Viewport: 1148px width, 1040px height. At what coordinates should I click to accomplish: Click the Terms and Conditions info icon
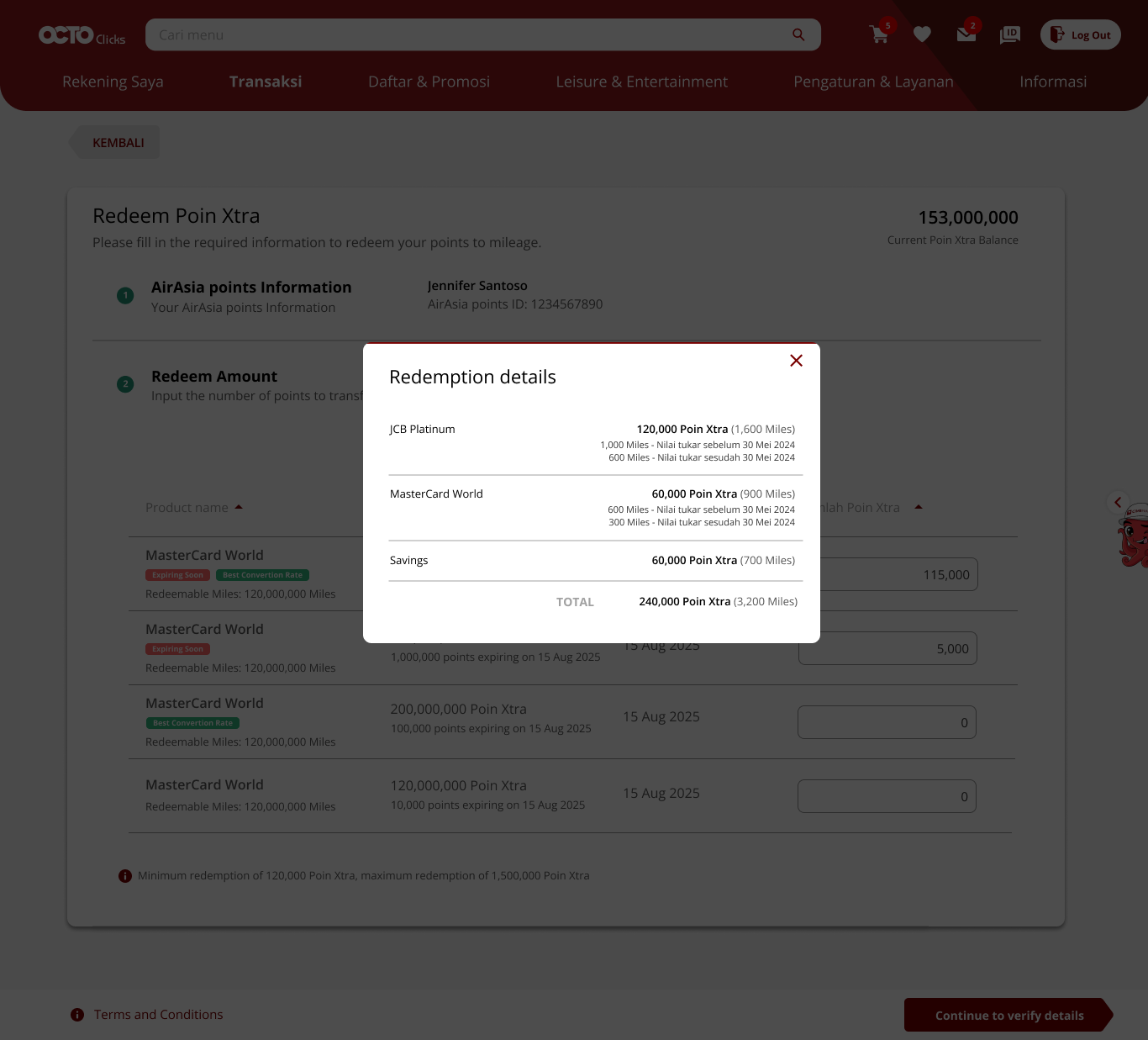(77, 1015)
